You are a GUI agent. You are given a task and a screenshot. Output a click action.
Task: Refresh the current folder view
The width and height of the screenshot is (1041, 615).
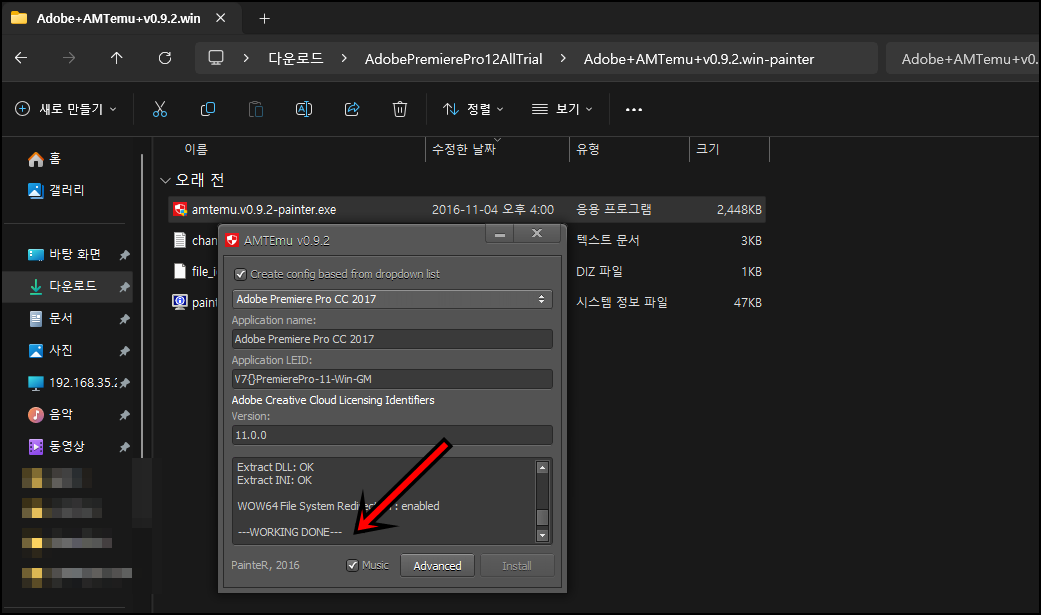165,58
